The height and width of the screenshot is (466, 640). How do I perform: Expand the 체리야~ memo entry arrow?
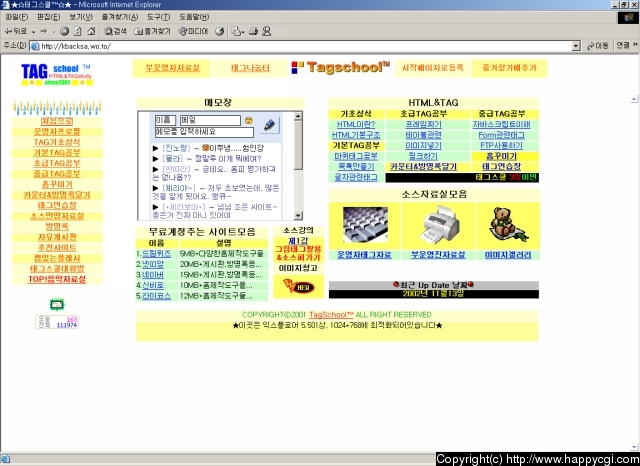(156, 188)
